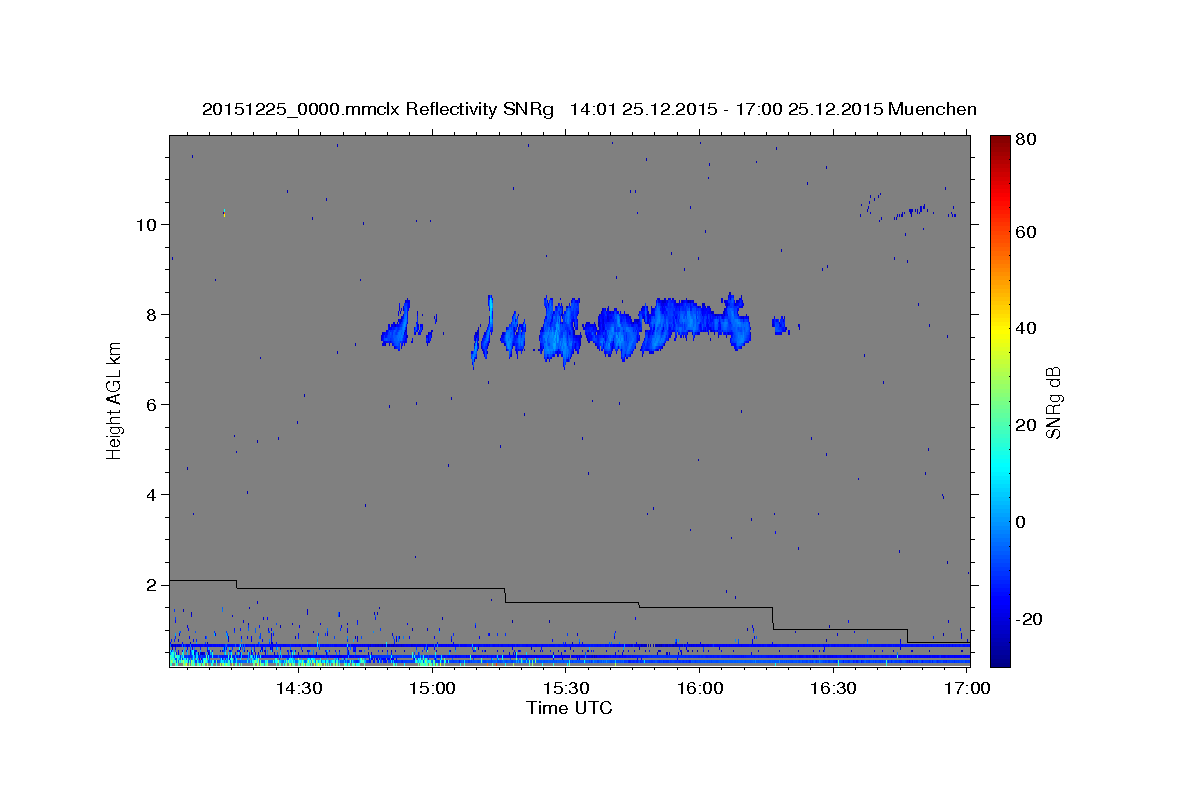Click the colorbar value label 0
This screenshot has height=800, width=1200.
[1021, 522]
